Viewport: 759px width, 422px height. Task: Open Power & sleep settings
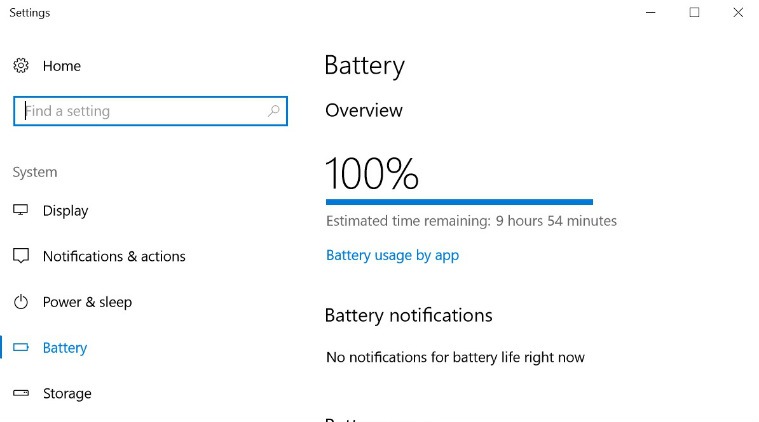(87, 302)
